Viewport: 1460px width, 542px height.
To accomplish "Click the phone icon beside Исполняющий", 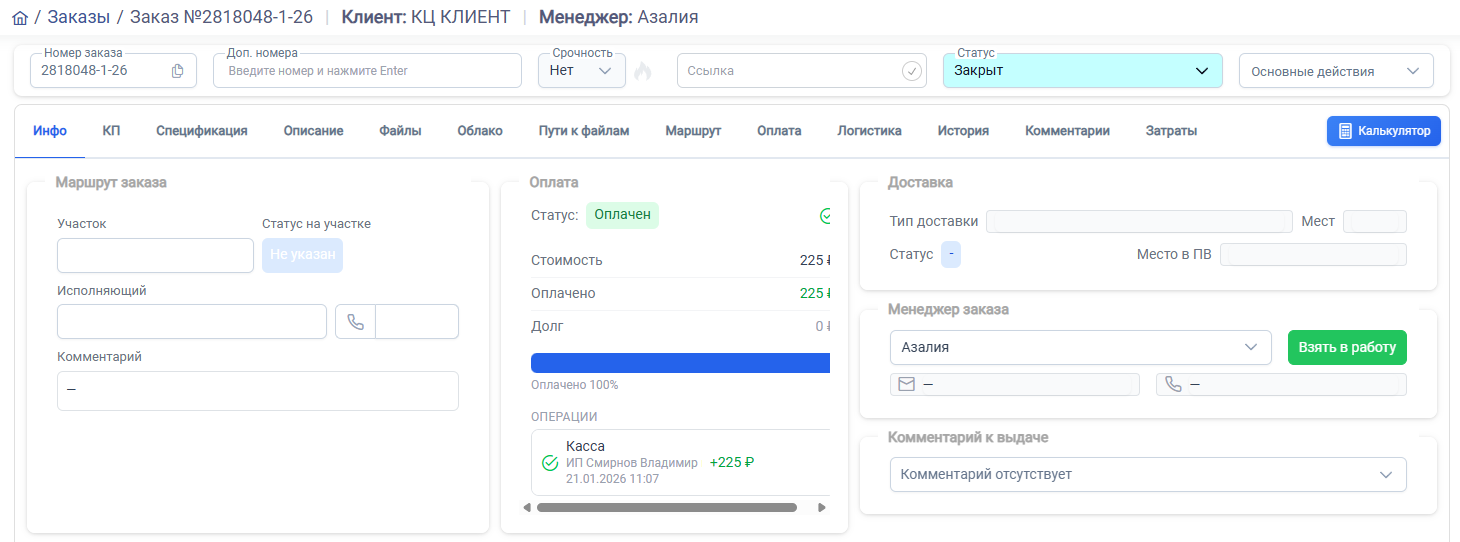I will (356, 322).
